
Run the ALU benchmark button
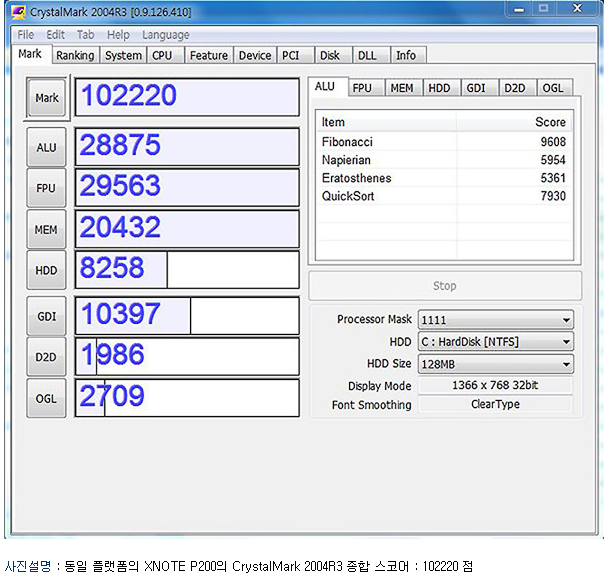coord(46,148)
